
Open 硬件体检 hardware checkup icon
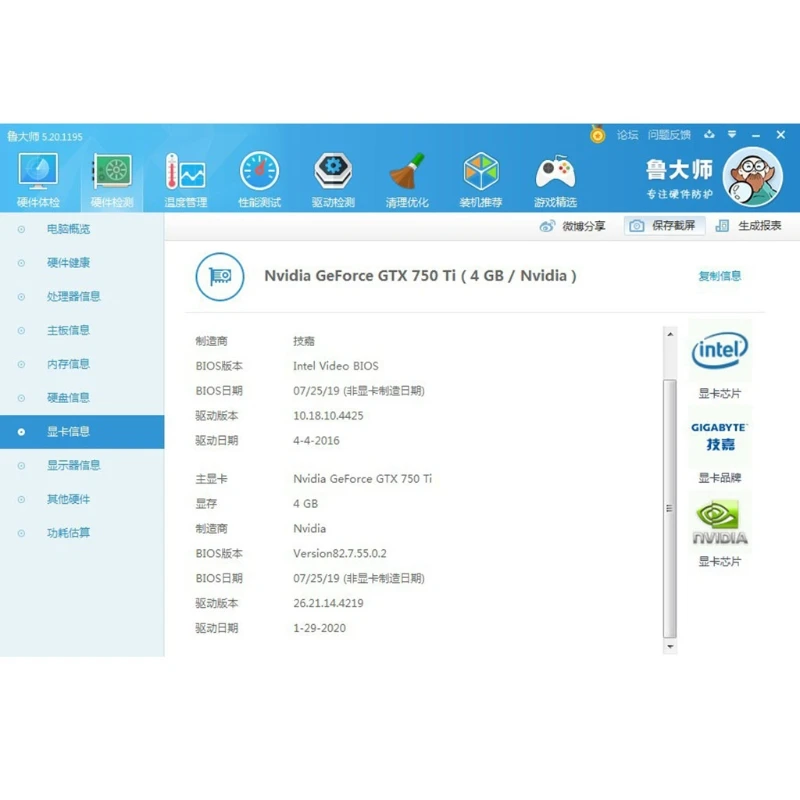pos(38,180)
